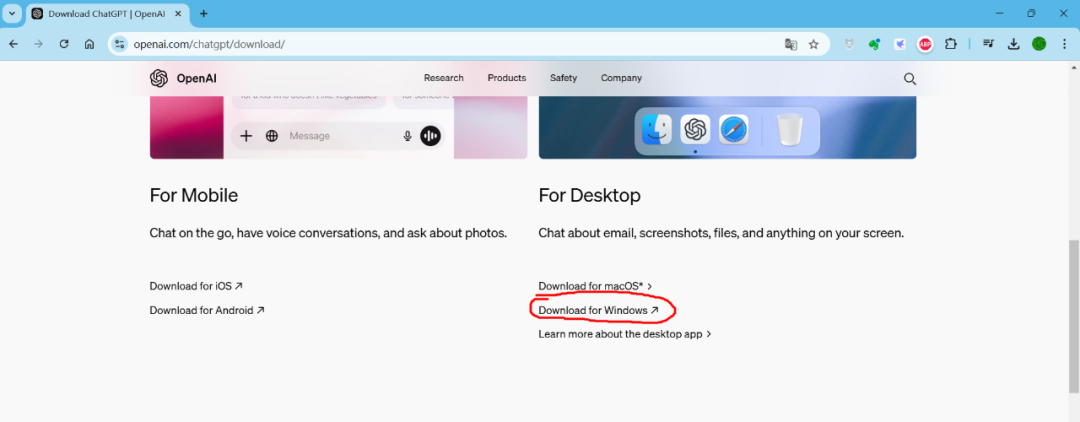The width and height of the screenshot is (1080, 422).
Task: Open the Adblock Plus extension
Action: [925, 44]
